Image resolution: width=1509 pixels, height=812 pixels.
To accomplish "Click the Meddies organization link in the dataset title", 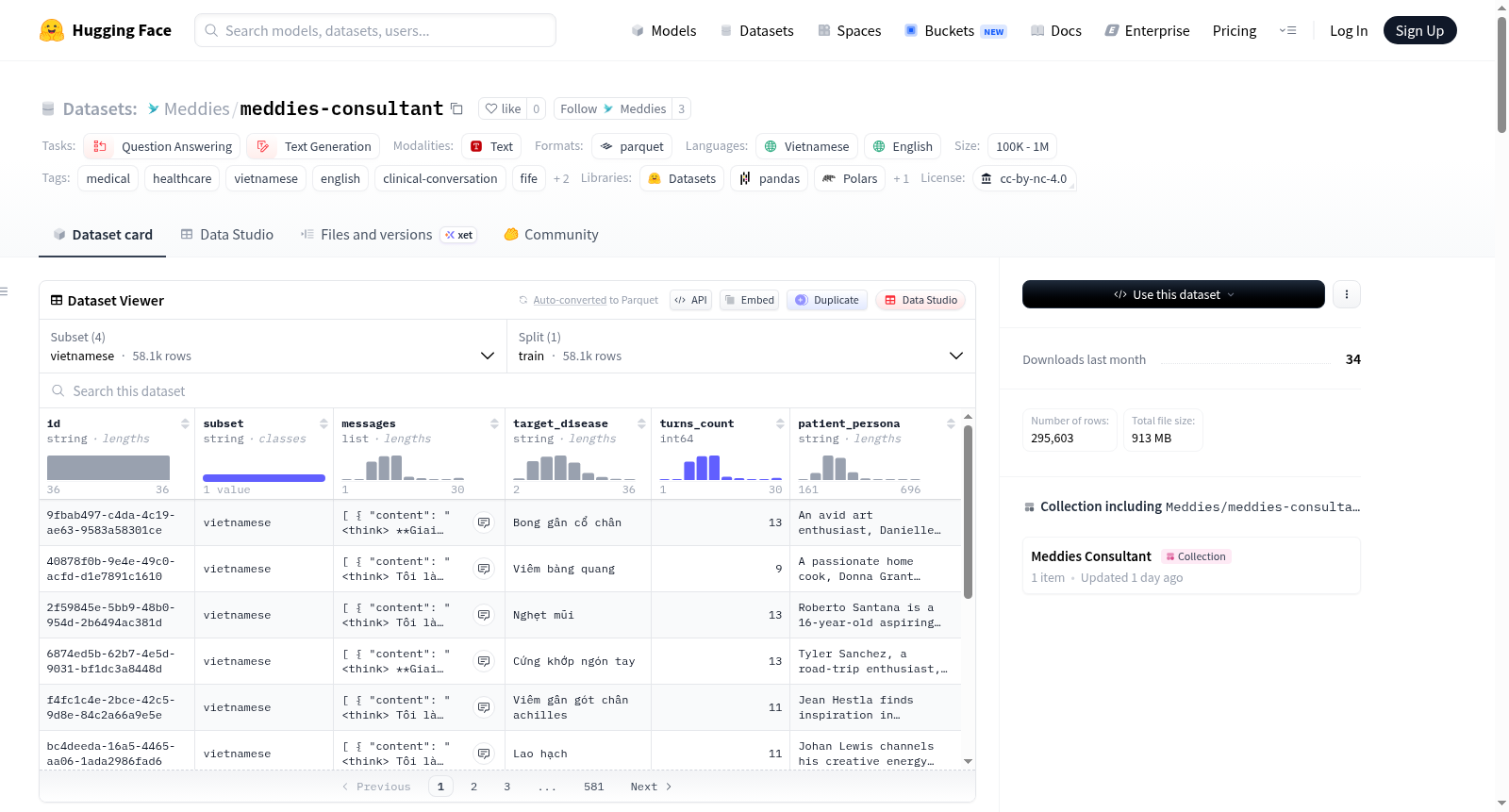I will [x=196, y=108].
